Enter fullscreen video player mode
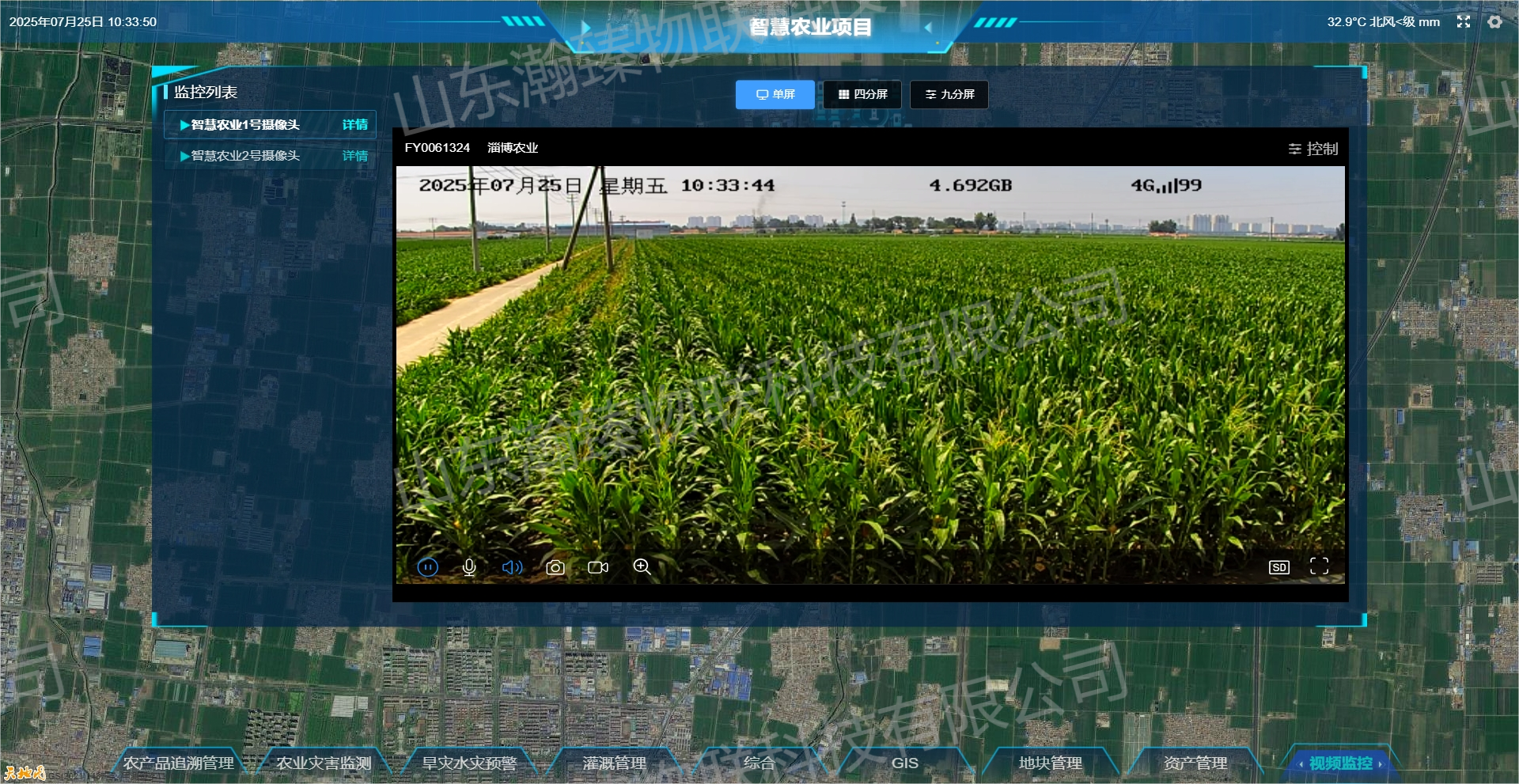1519x784 pixels. 1319,566
